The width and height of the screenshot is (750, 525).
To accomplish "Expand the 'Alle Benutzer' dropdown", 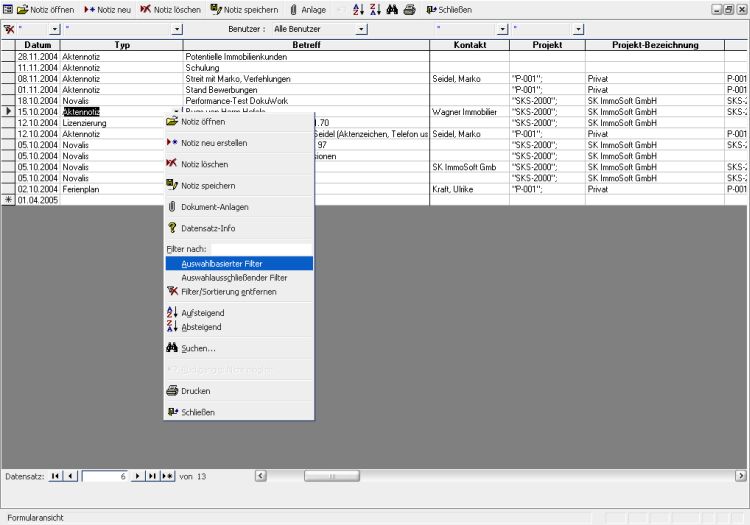I will click(x=360, y=29).
